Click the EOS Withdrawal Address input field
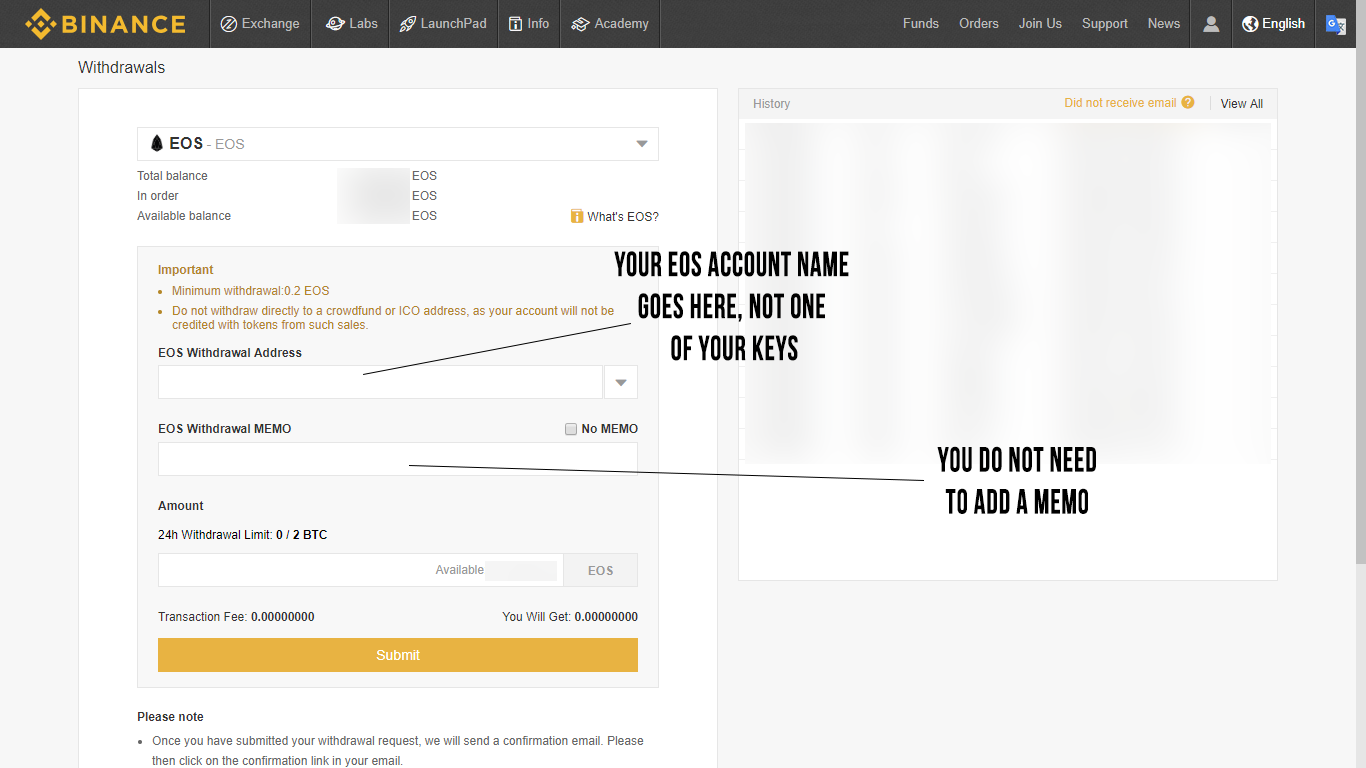Screen dimensions: 1366x768 [x=380, y=382]
